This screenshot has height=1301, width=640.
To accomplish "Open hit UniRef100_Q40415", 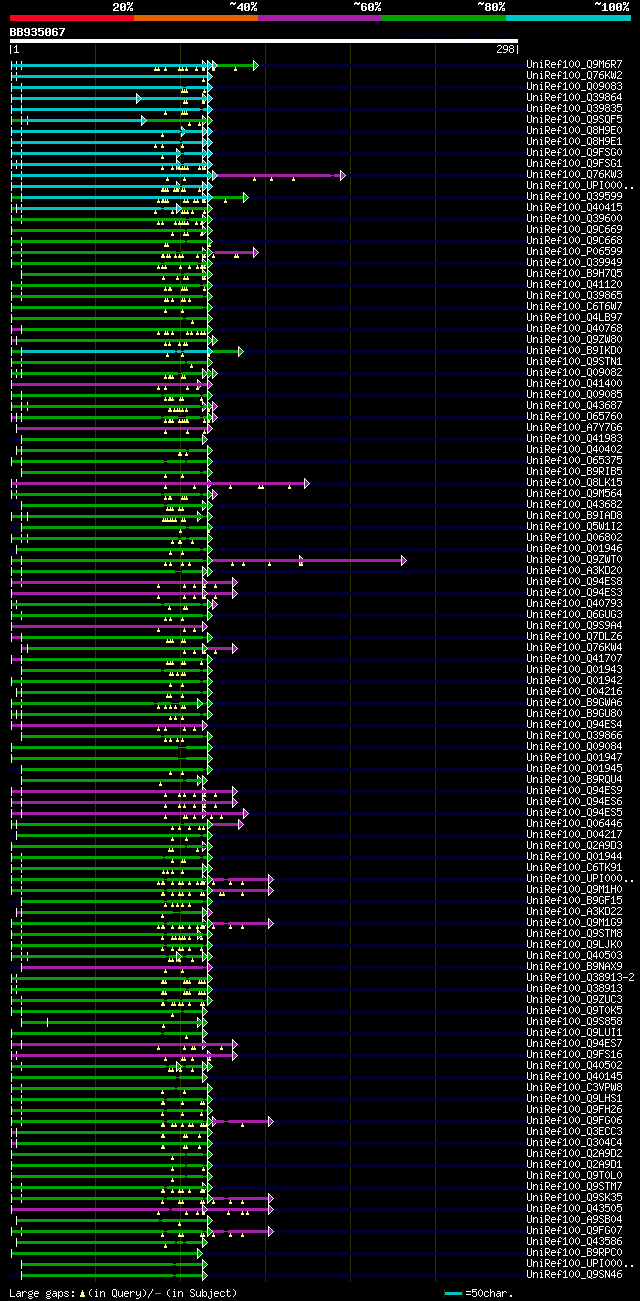I will [x=574, y=208].
